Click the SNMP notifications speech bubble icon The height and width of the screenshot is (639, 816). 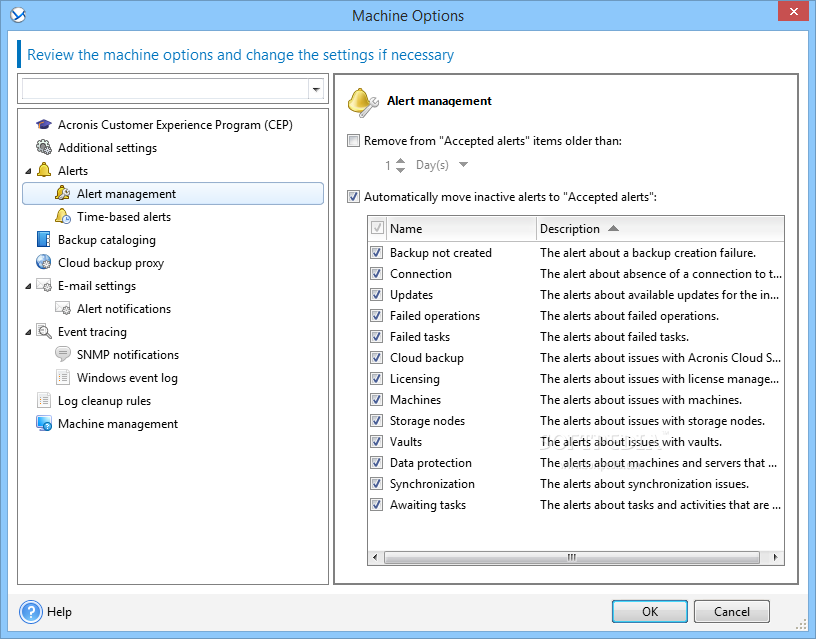[x=62, y=354]
